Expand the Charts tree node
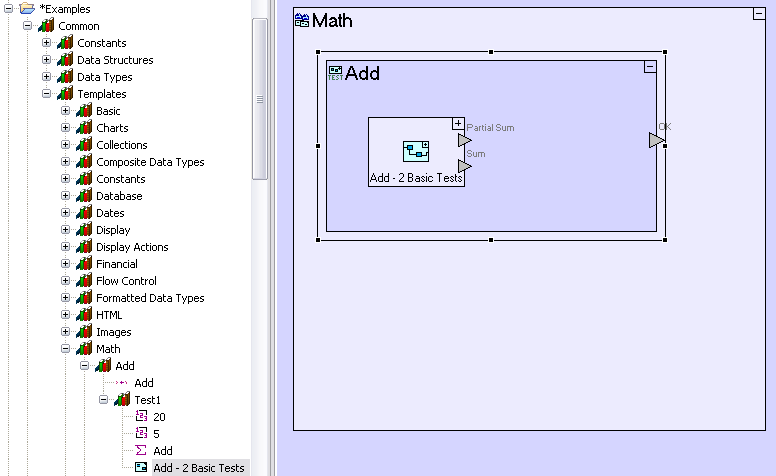The height and width of the screenshot is (476, 776). pos(65,128)
